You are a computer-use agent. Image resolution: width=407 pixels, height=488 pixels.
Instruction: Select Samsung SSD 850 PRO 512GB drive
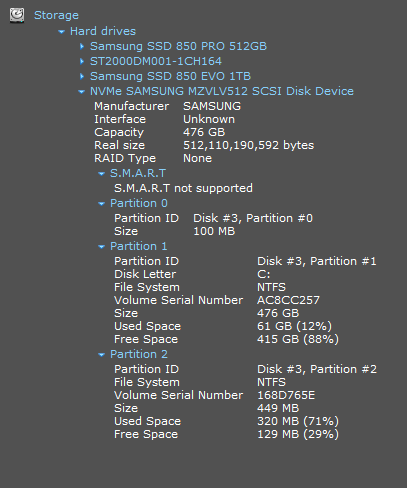pos(178,46)
